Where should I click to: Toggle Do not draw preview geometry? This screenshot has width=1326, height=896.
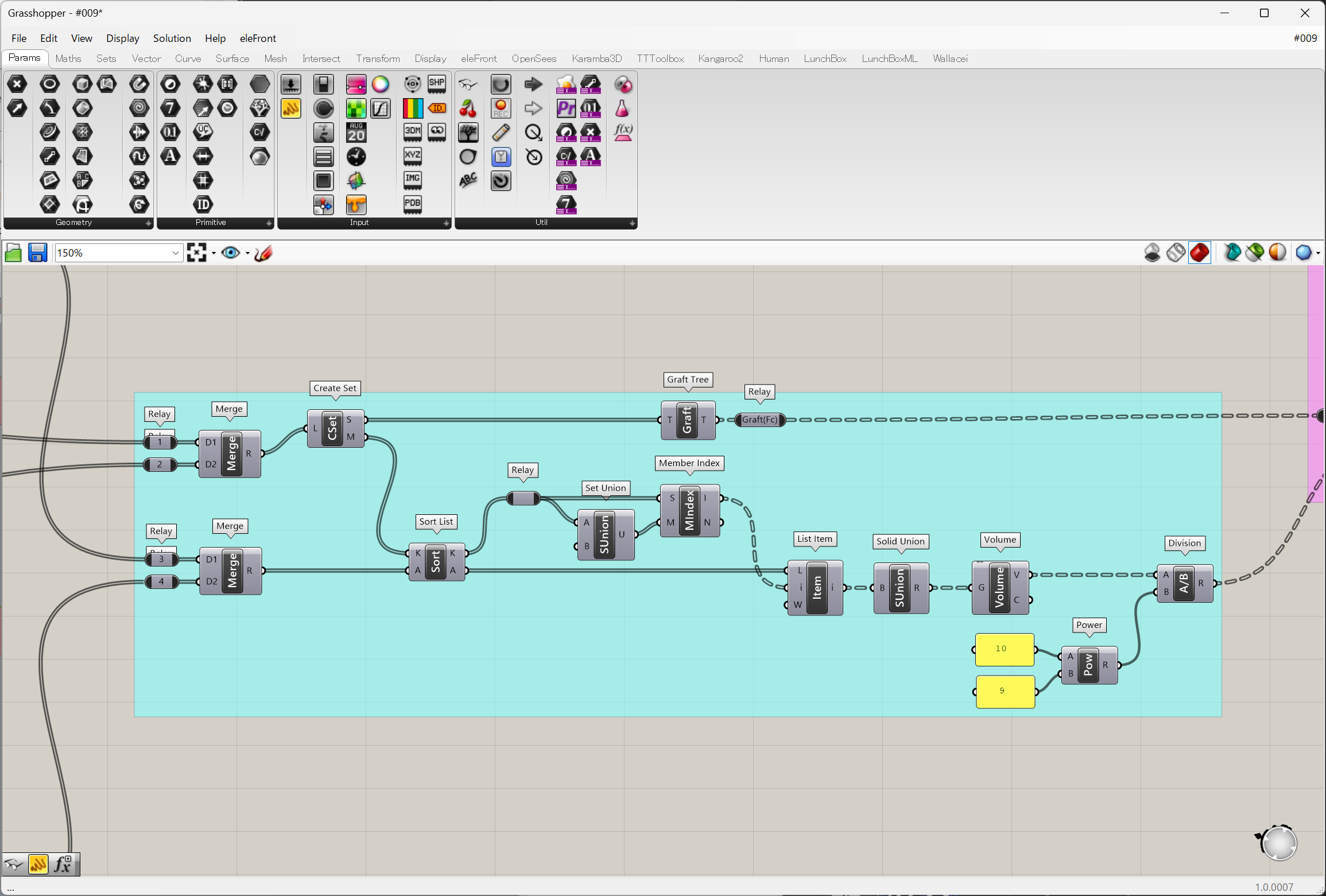point(1151,253)
